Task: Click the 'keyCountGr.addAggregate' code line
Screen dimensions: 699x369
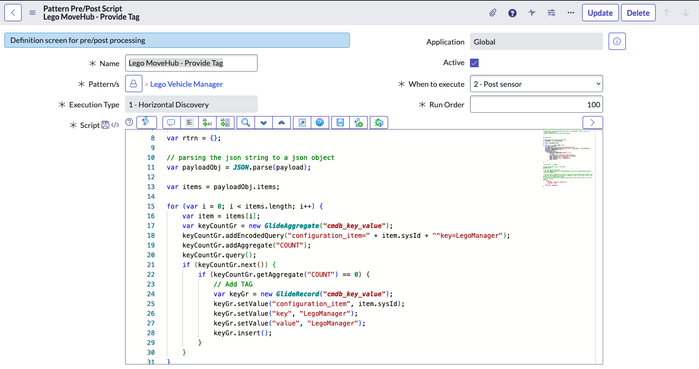Action: click(x=247, y=245)
